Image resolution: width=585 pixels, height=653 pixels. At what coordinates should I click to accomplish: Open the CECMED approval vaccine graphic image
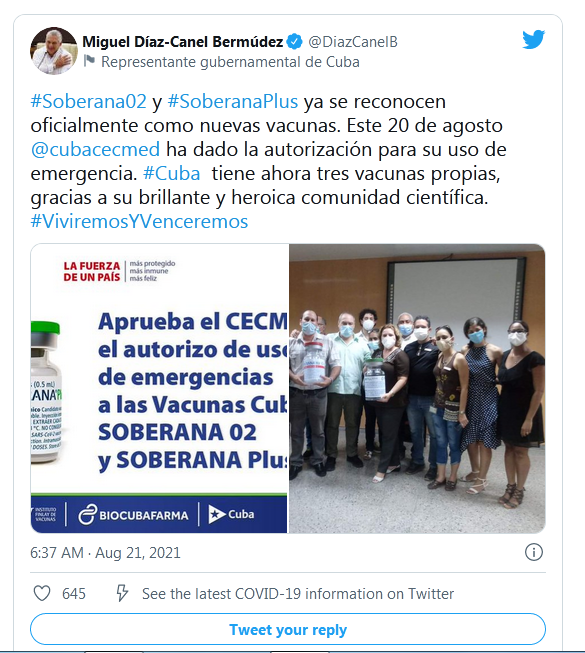coord(159,388)
